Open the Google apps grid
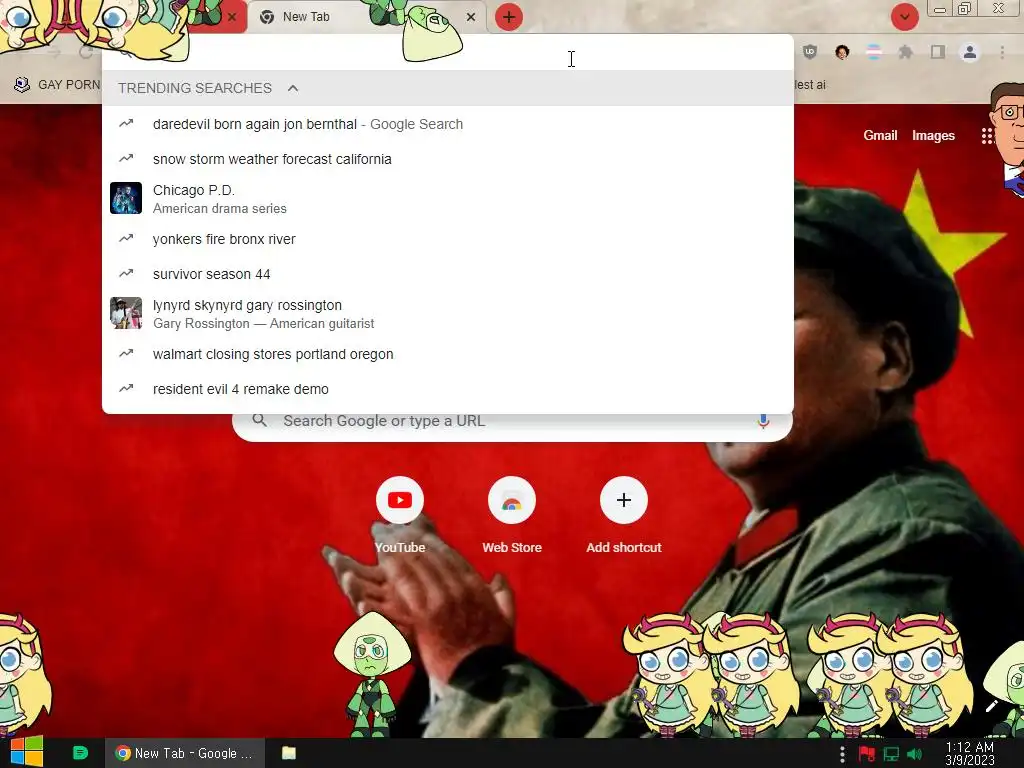Viewport: 1024px width, 768px height. tap(987, 136)
